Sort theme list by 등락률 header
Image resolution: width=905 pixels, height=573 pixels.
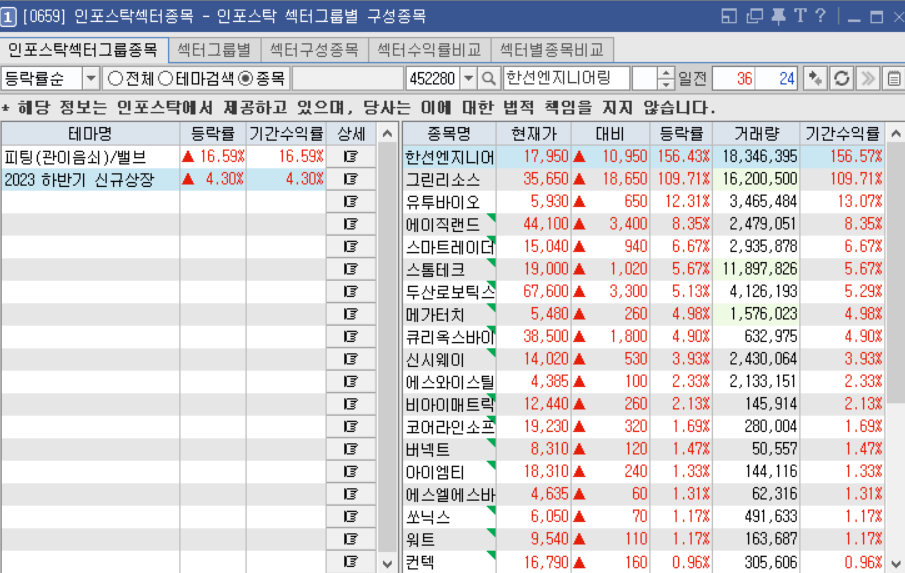click(x=213, y=134)
